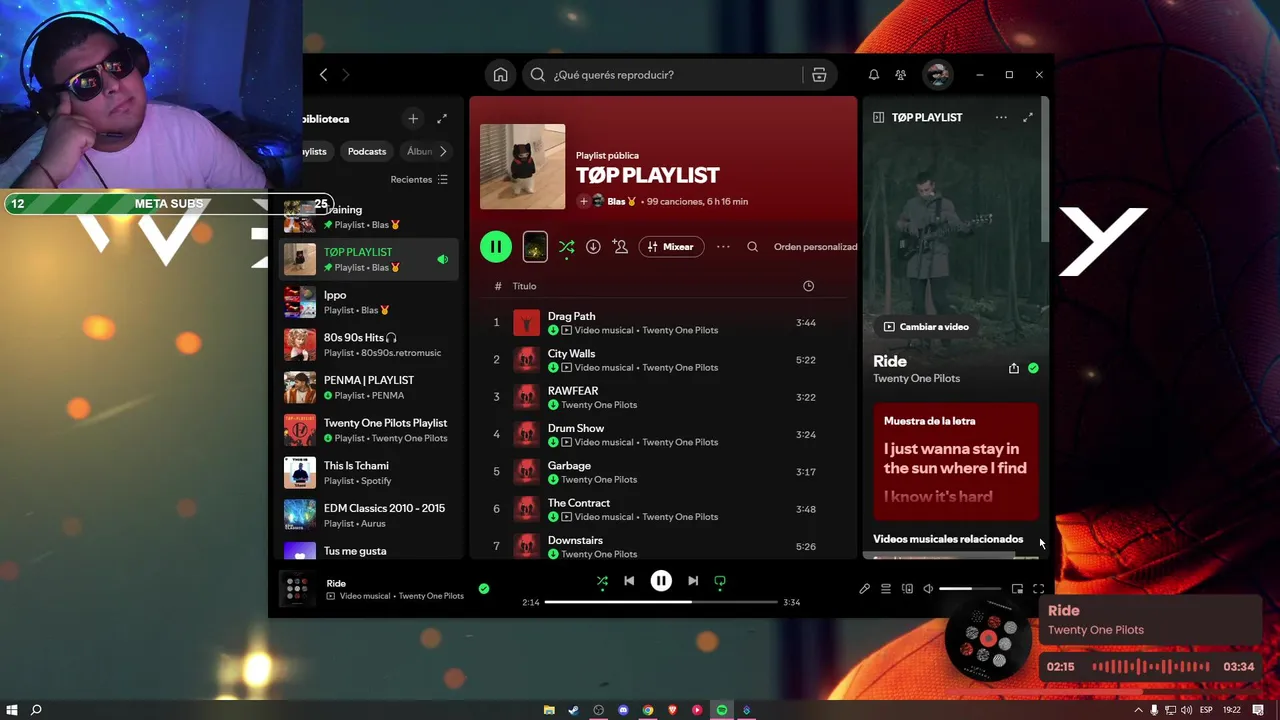Click the playlist preview thumbnail beside pause
The width and height of the screenshot is (1280, 720).
click(535, 247)
